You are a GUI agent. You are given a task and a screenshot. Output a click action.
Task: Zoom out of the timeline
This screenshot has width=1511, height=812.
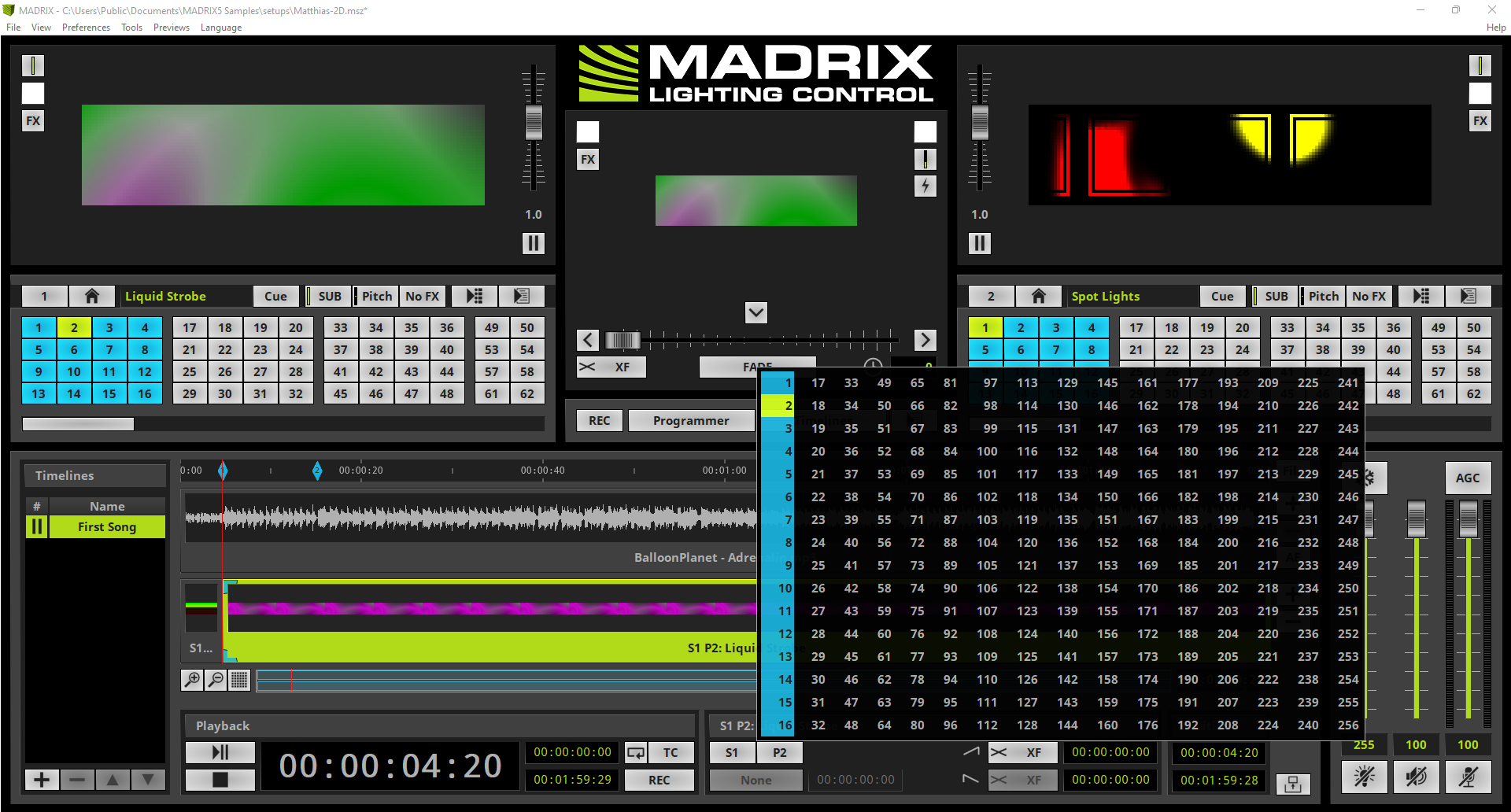216,680
